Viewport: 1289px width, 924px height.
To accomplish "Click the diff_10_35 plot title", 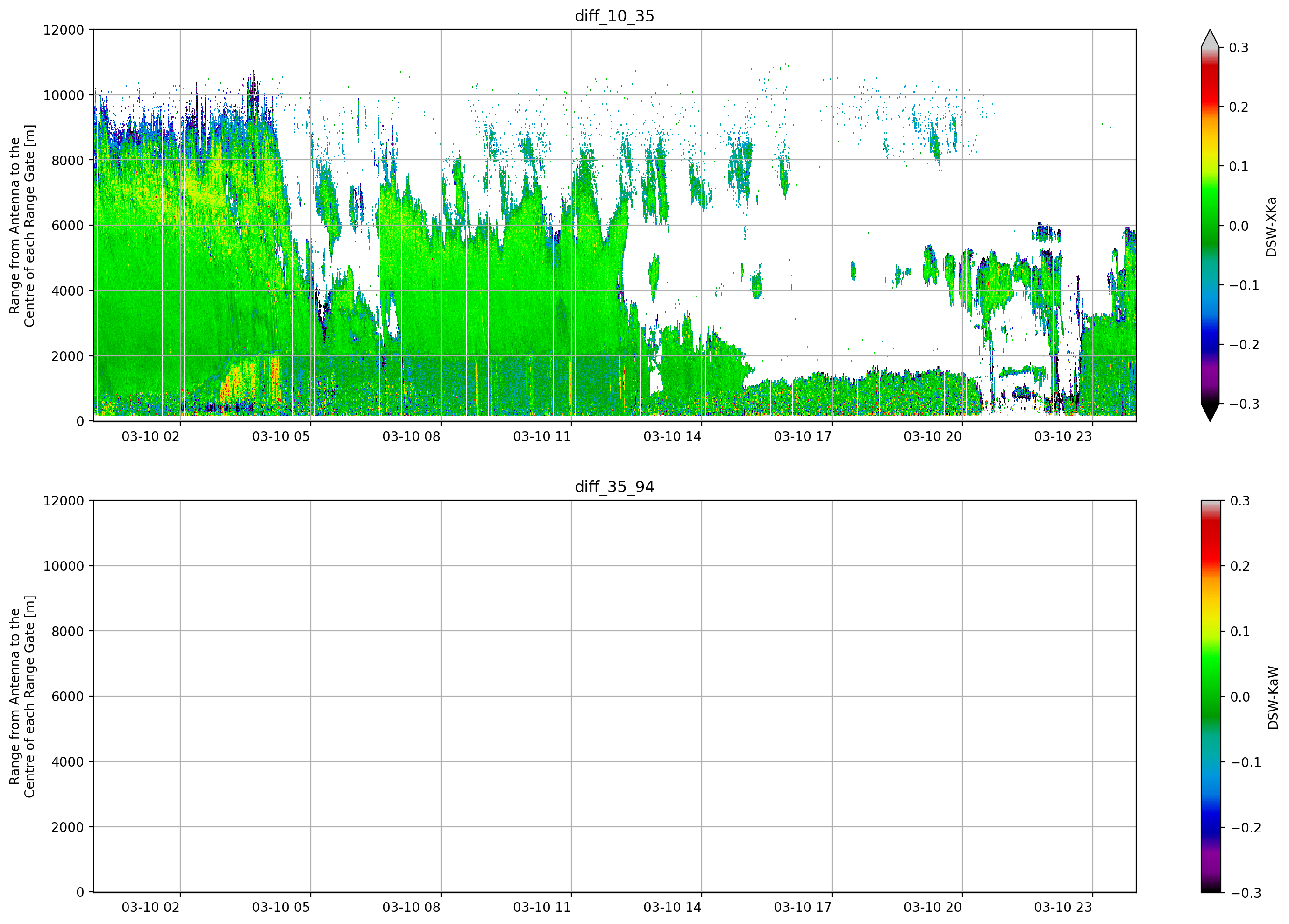I will tap(614, 16).
